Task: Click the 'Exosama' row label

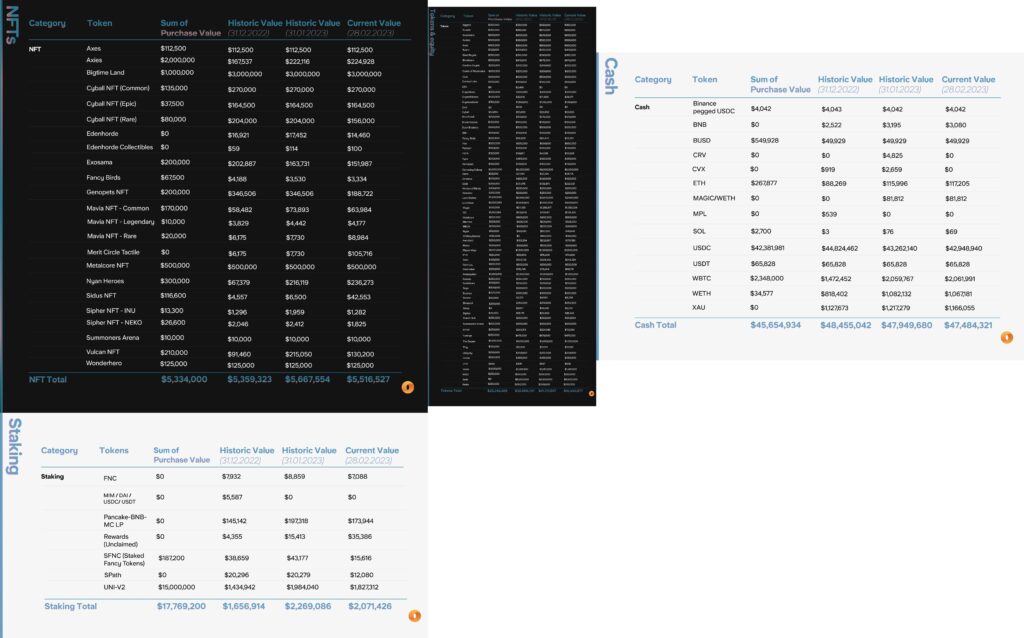Action: [x=99, y=162]
